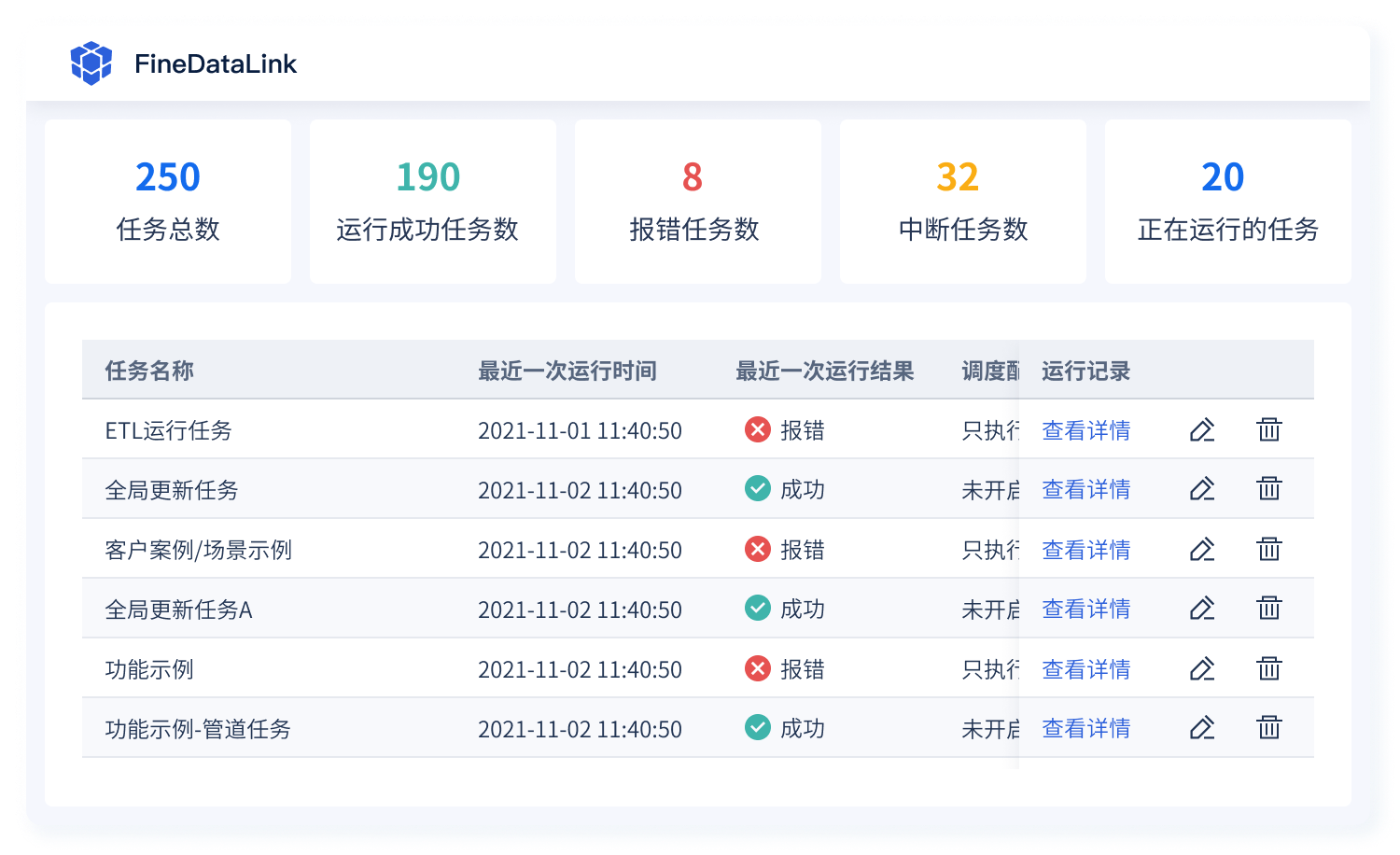Select the 任务总数 250 summary card

pyautogui.click(x=168, y=201)
